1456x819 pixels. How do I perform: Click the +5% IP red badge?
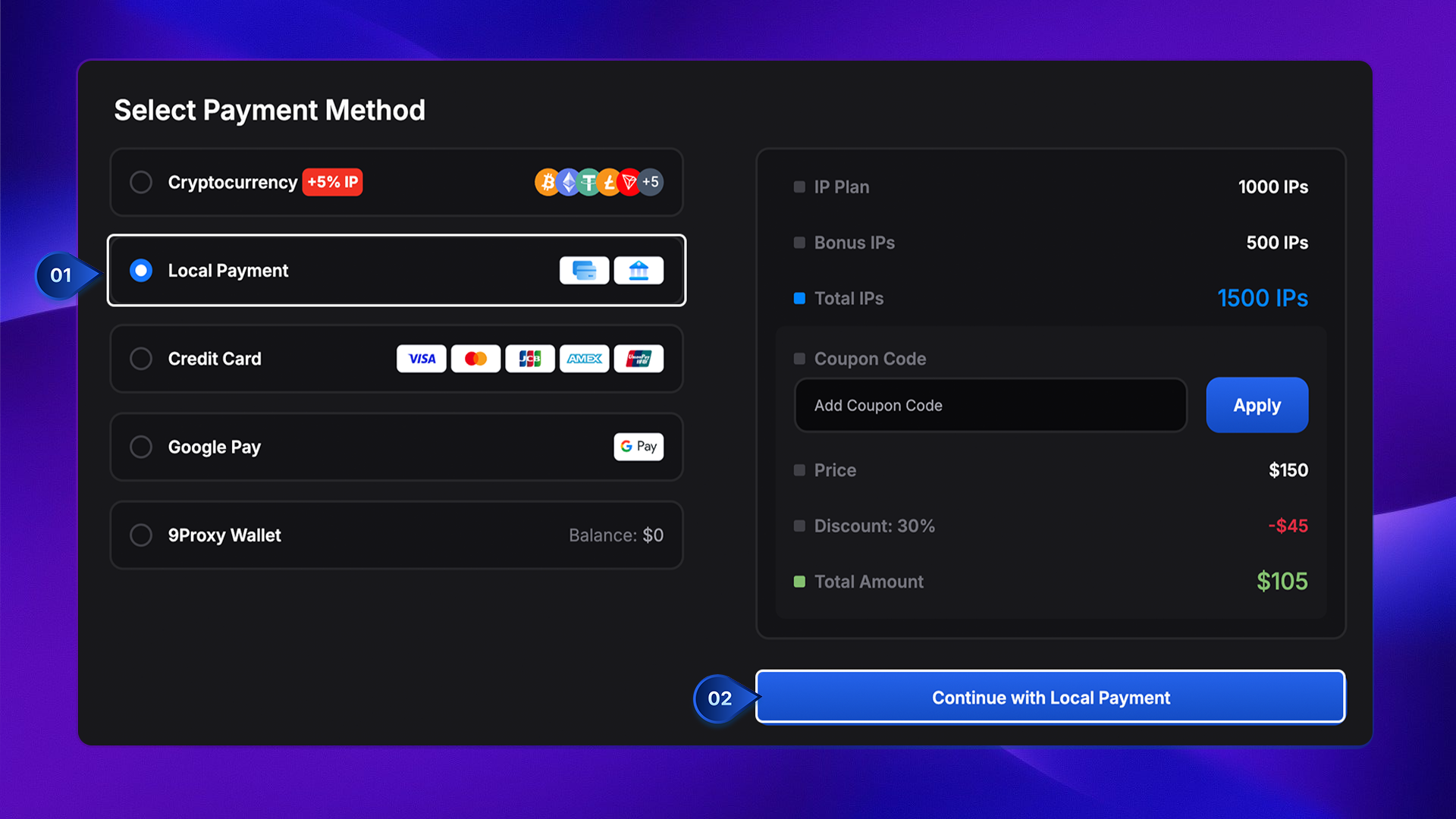pyautogui.click(x=332, y=182)
